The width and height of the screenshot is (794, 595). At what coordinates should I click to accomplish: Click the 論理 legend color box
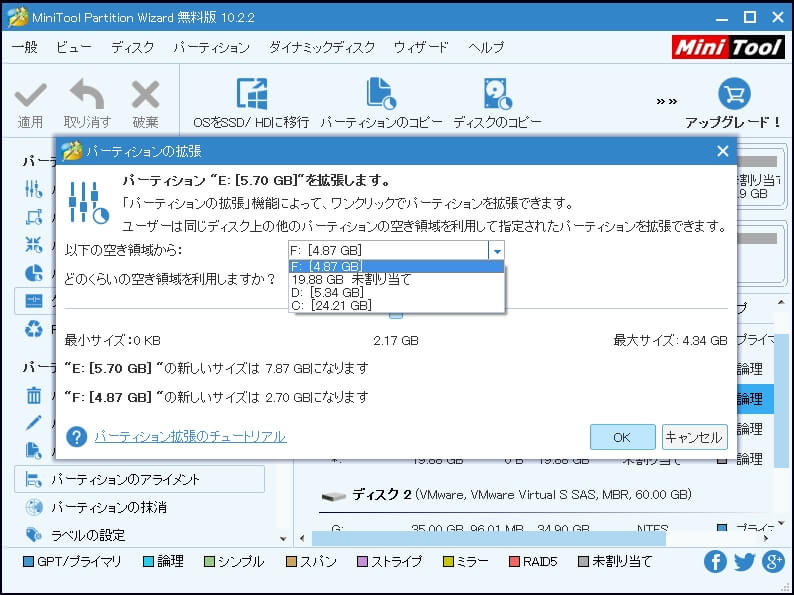[x=148, y=562]
